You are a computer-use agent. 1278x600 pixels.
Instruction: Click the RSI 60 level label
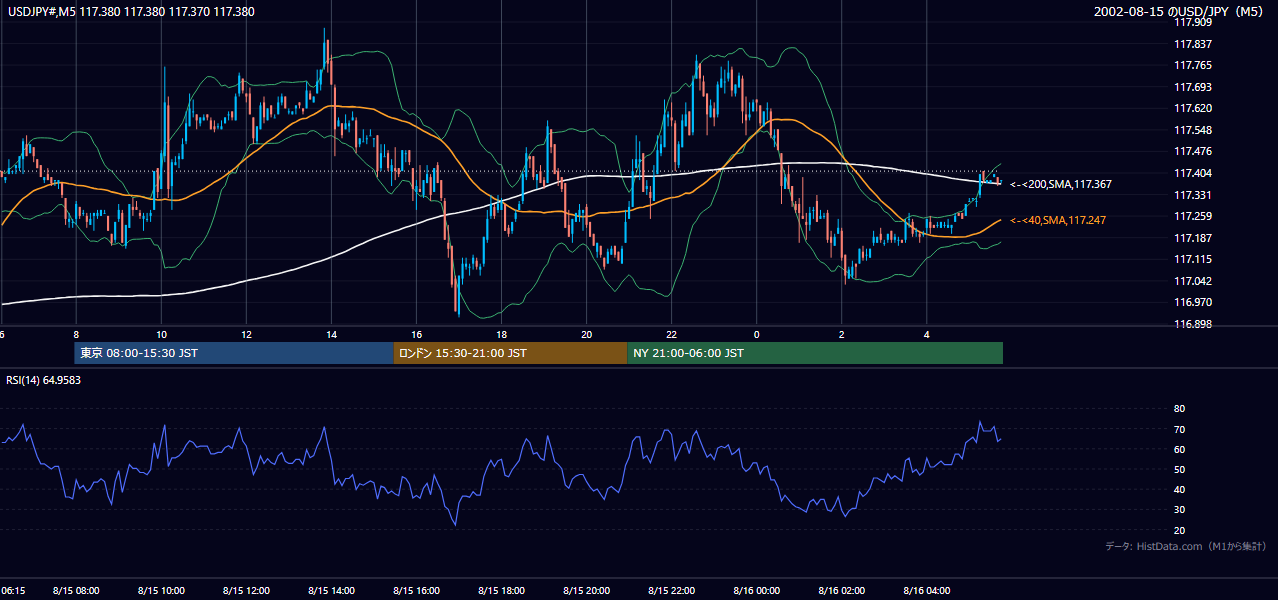1179,449
